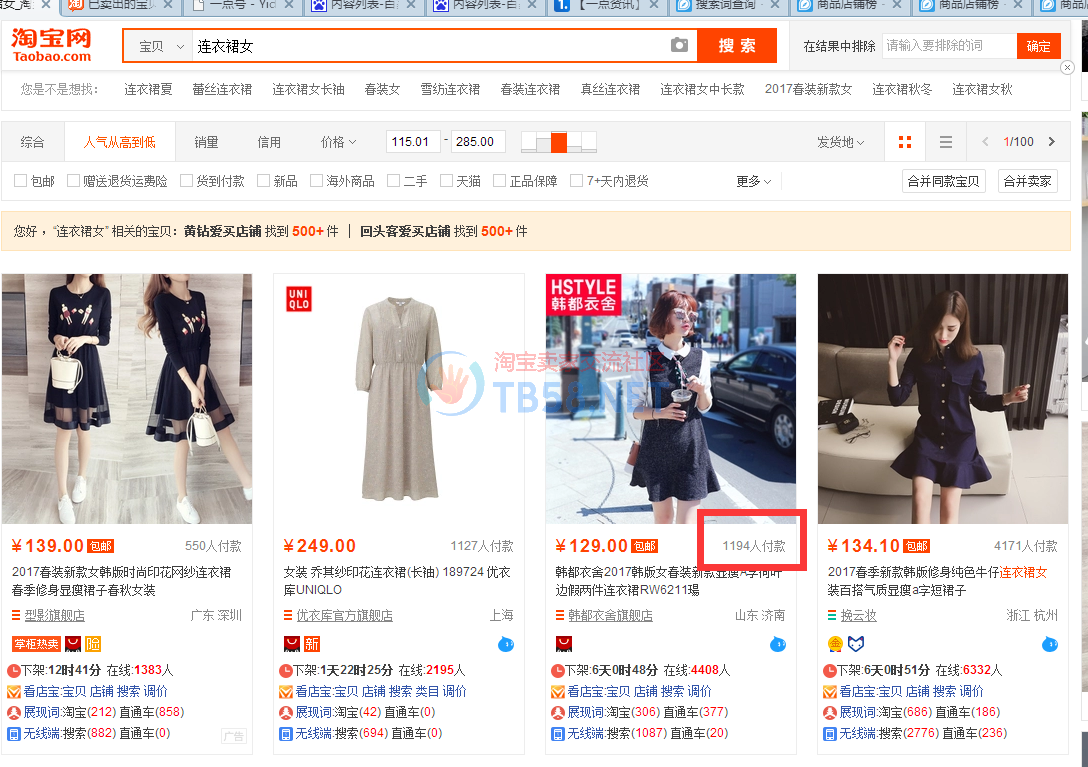Screen dimensions: 1088x767
Task: Click the highlighted orange price distribution bar
Action: [559, 142]
